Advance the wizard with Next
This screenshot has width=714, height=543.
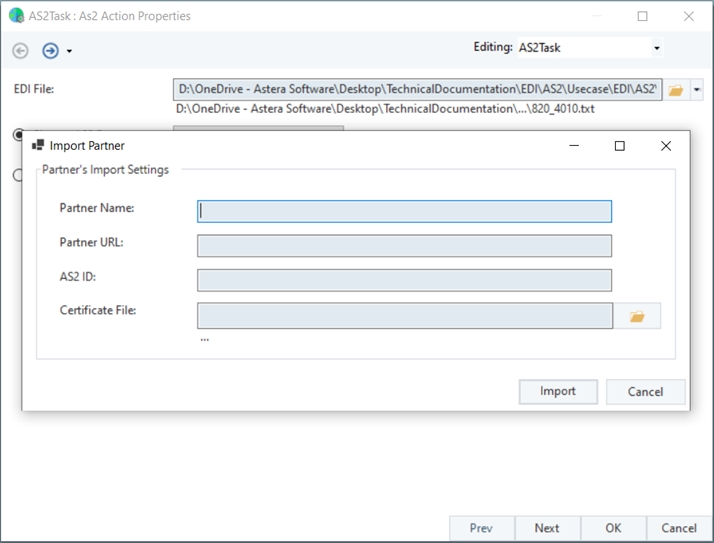(x=547, y=528)
